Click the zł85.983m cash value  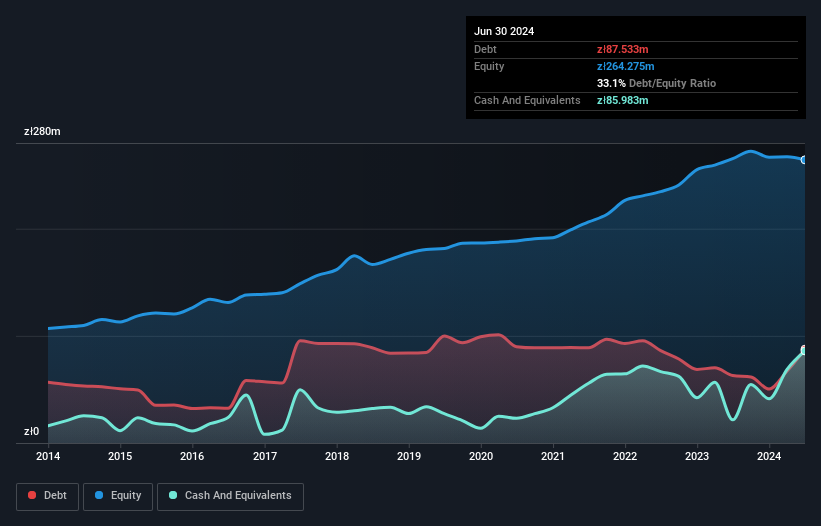tap(623, 100)
